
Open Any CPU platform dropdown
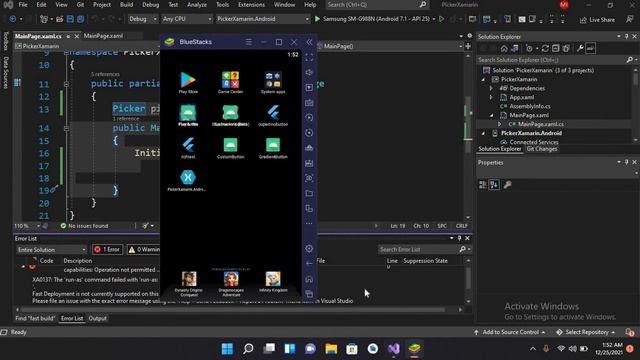click(x=187, y=19)
